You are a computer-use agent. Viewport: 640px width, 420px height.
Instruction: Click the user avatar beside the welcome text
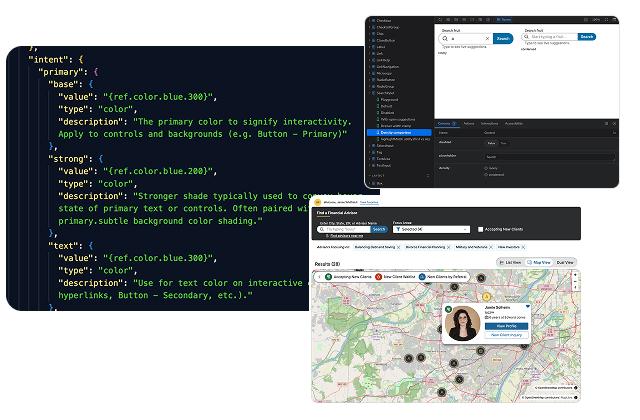tap(318, 202)
